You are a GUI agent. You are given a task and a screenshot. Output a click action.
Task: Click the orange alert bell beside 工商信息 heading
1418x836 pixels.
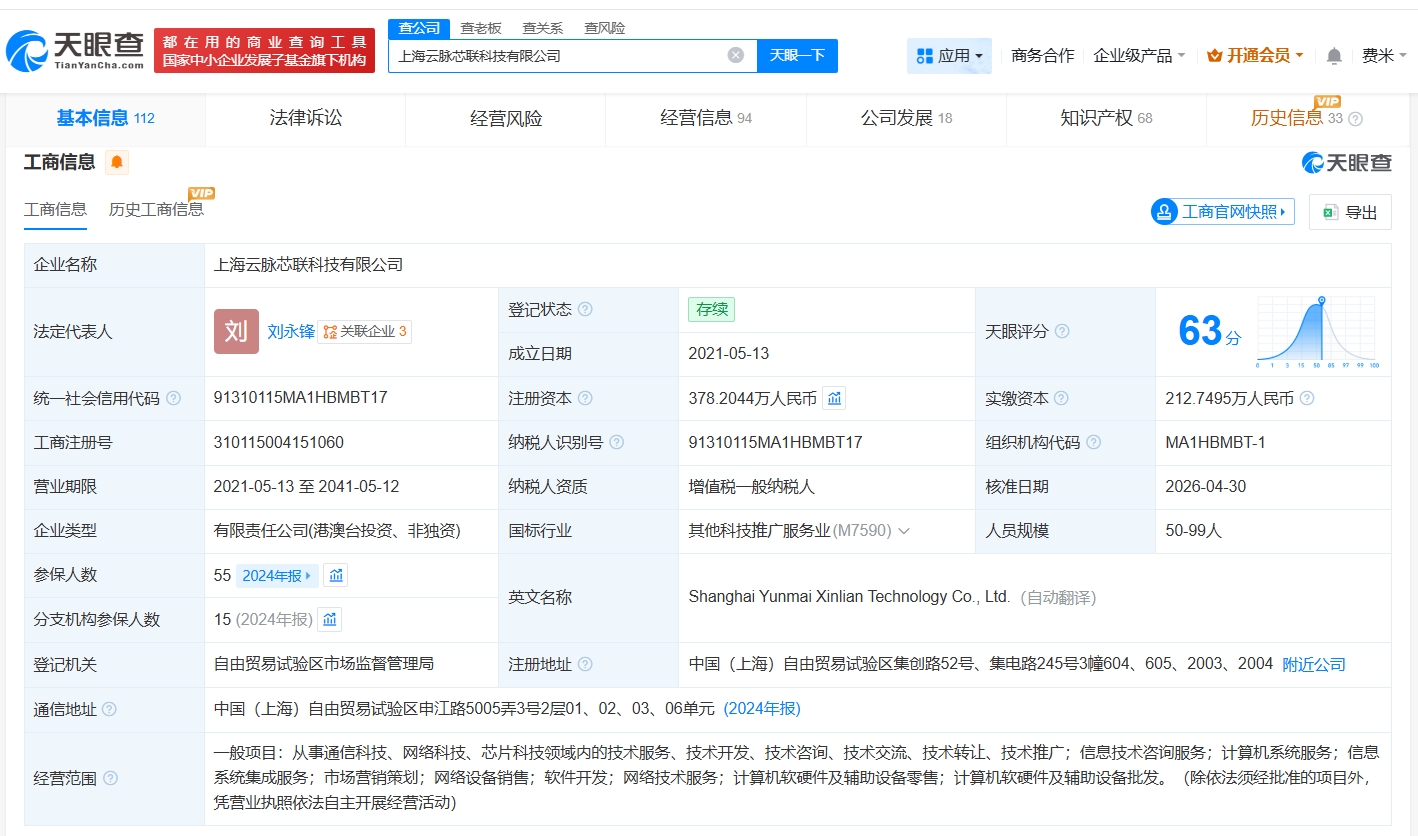117,162
